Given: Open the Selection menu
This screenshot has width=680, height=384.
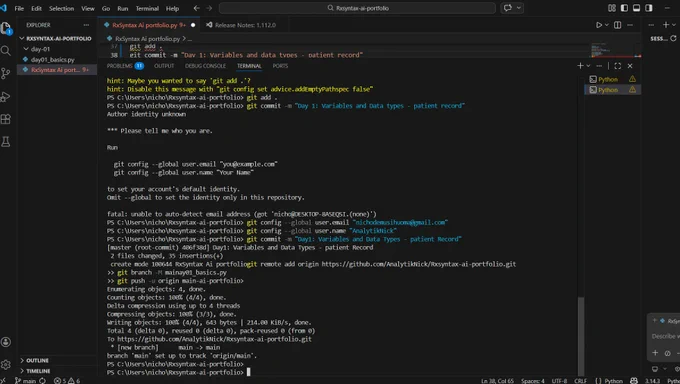Looking at the screenshot, I should 61,8.
